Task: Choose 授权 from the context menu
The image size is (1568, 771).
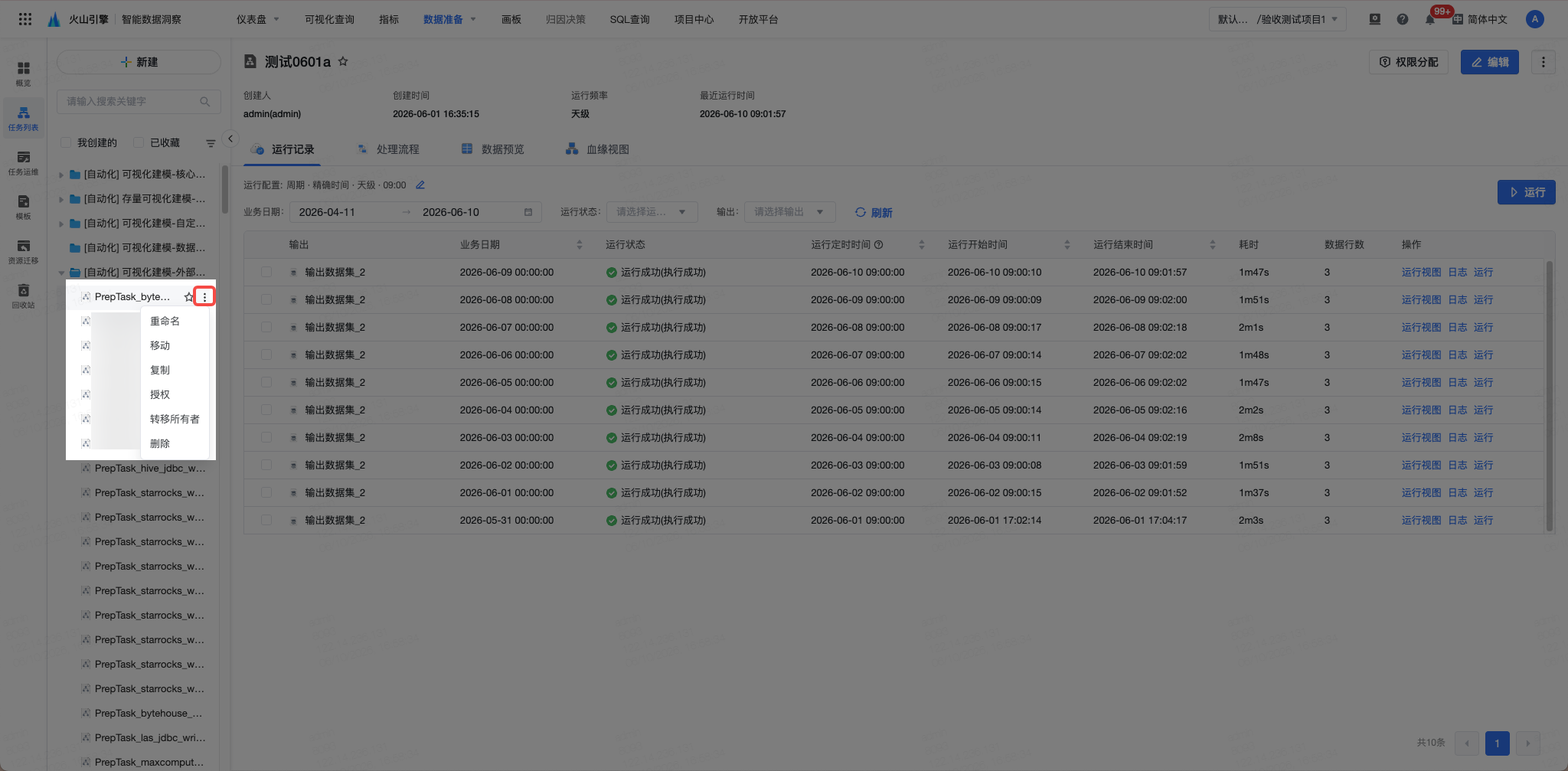Action: pyautogui.click(x=175, y=395)
